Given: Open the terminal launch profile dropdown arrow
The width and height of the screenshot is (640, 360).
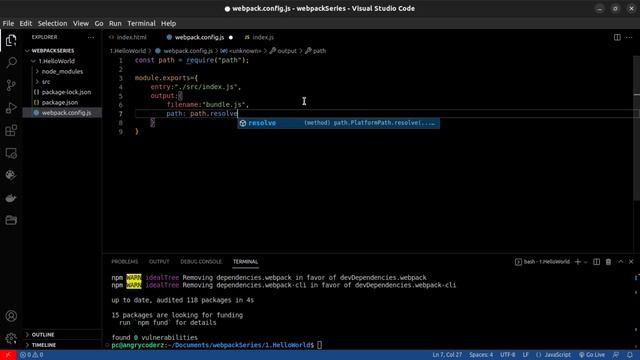Looking at the screenshot, I should [586, 262].
